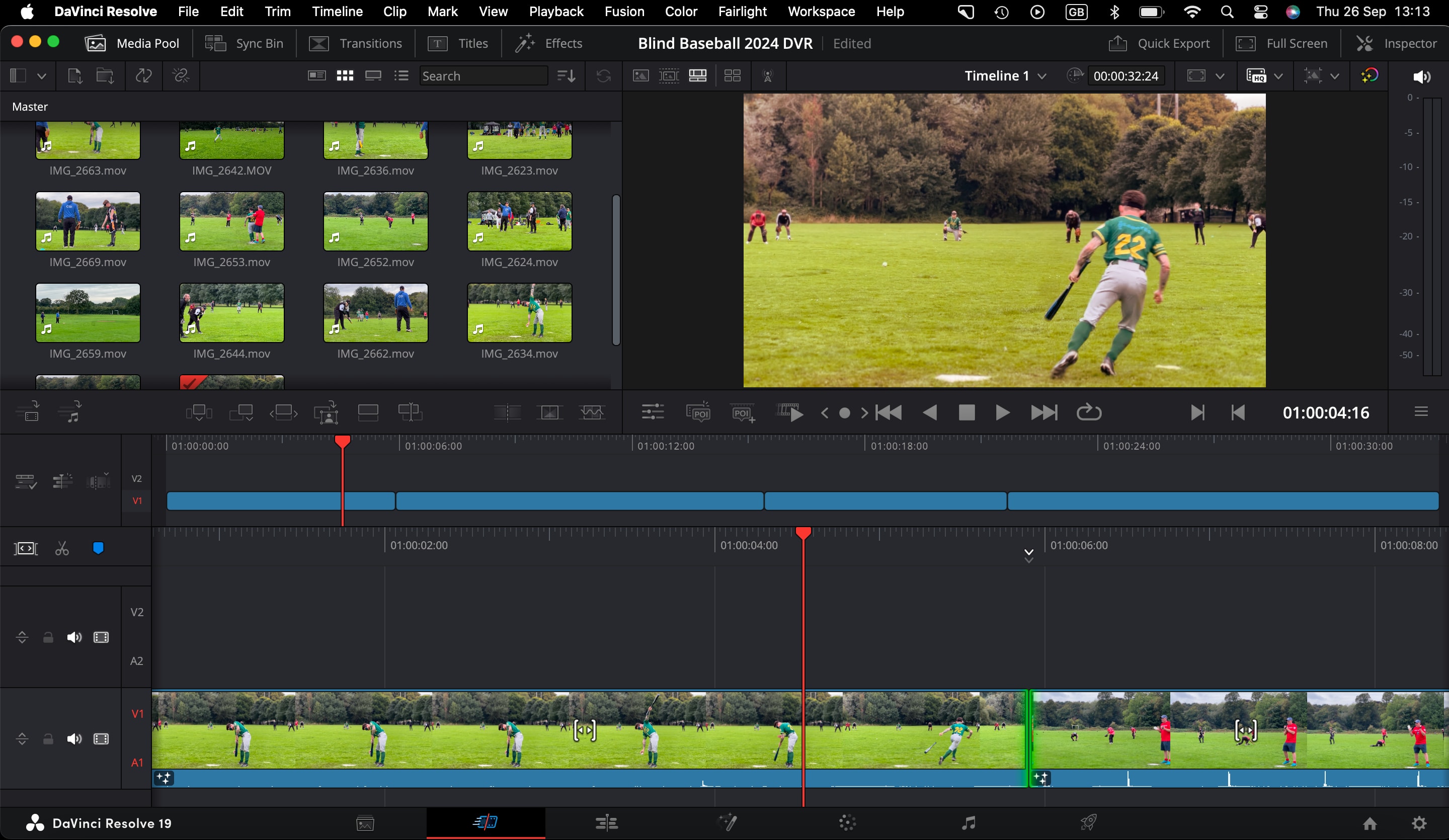Open Project Settings gear icon

tap(1419, 823)
